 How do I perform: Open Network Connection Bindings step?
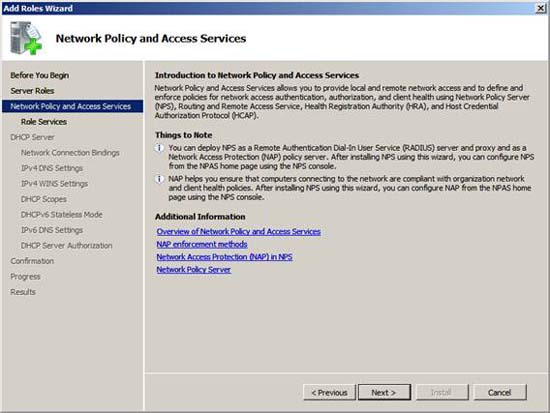pyautogui.click(x=70, y=153)
